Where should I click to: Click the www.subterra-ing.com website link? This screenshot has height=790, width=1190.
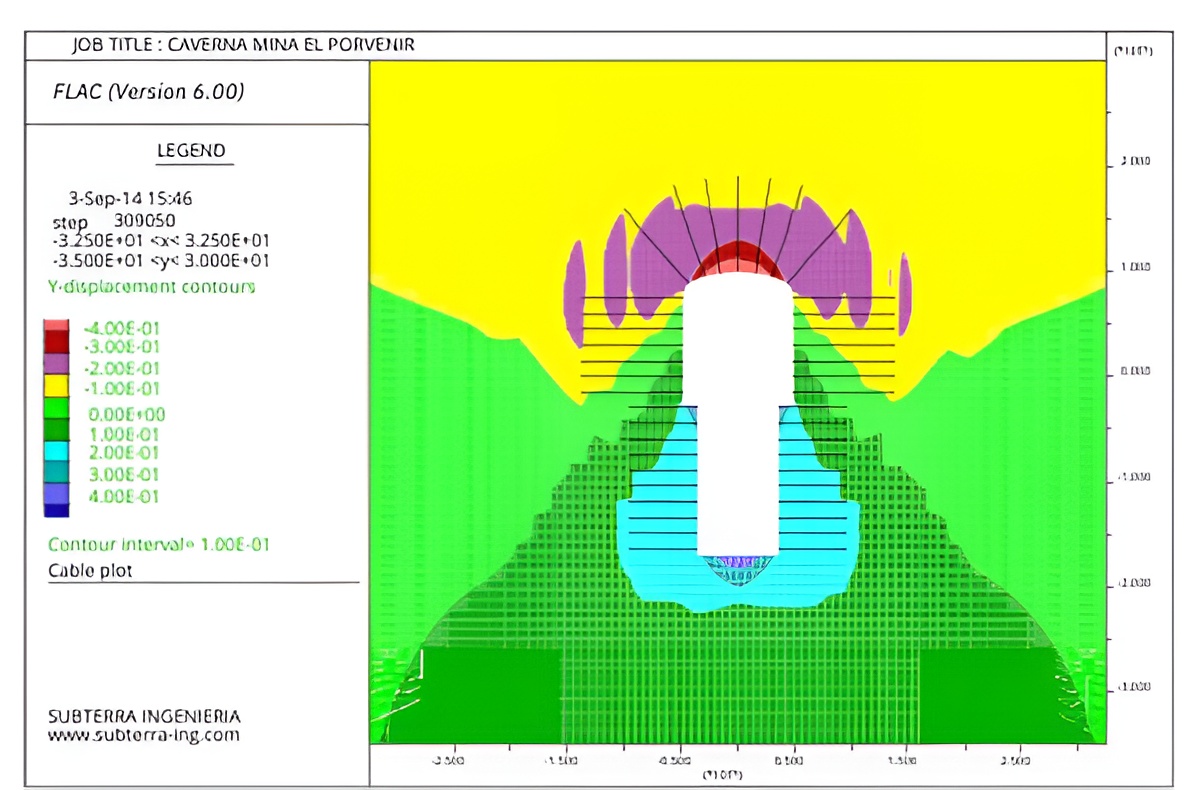click(144, 735)
